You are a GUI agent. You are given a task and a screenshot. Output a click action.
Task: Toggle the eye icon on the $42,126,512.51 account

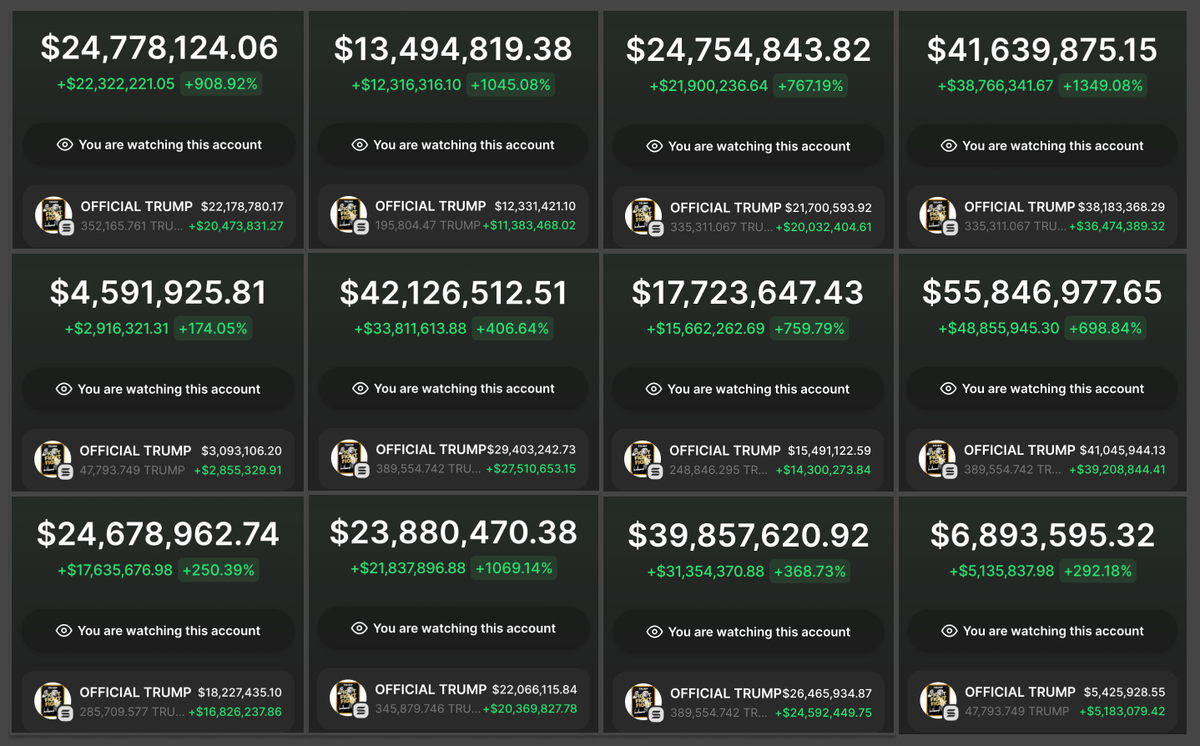pos(361,388)
